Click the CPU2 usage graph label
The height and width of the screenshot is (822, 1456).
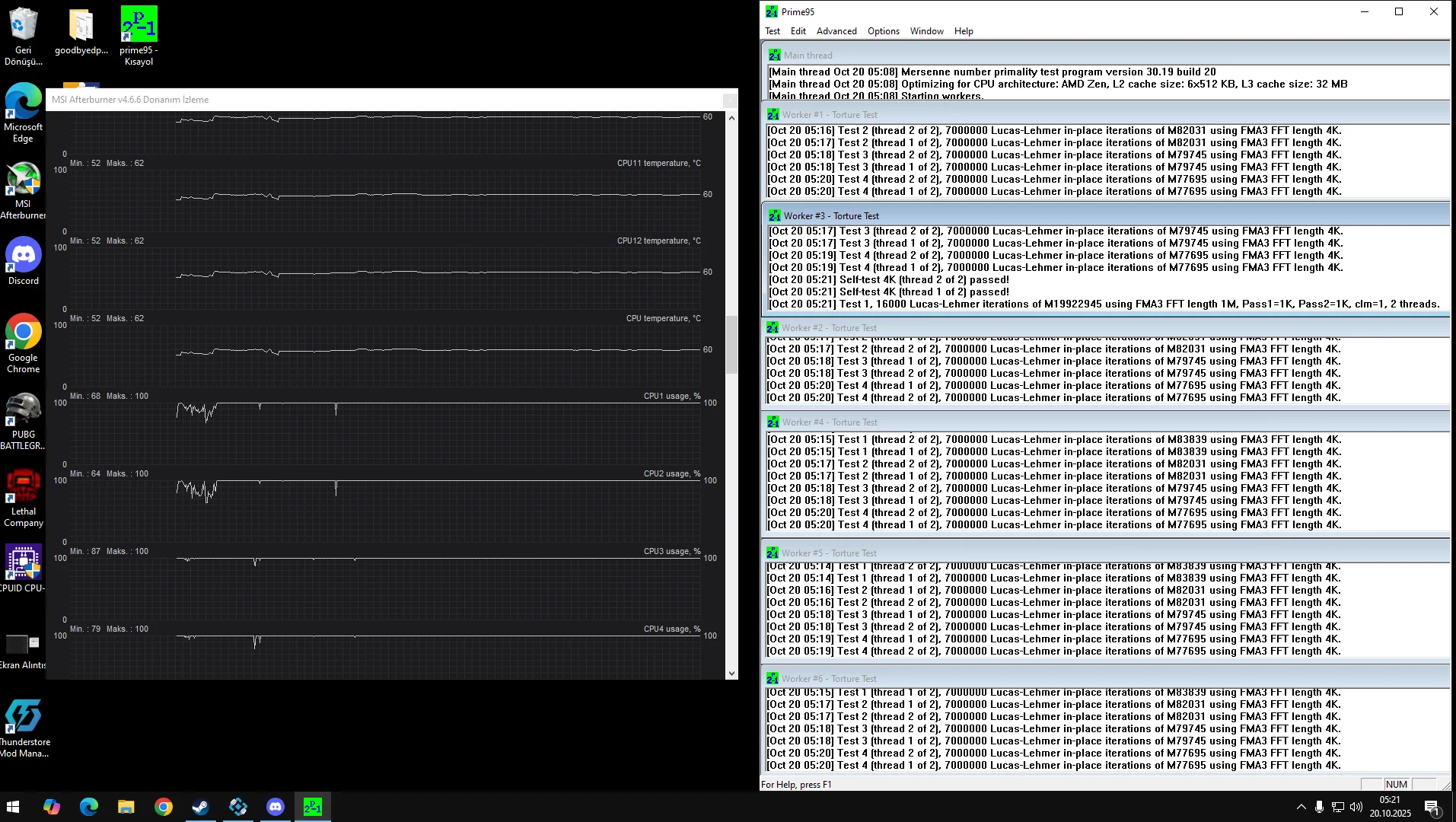point(672,473)
